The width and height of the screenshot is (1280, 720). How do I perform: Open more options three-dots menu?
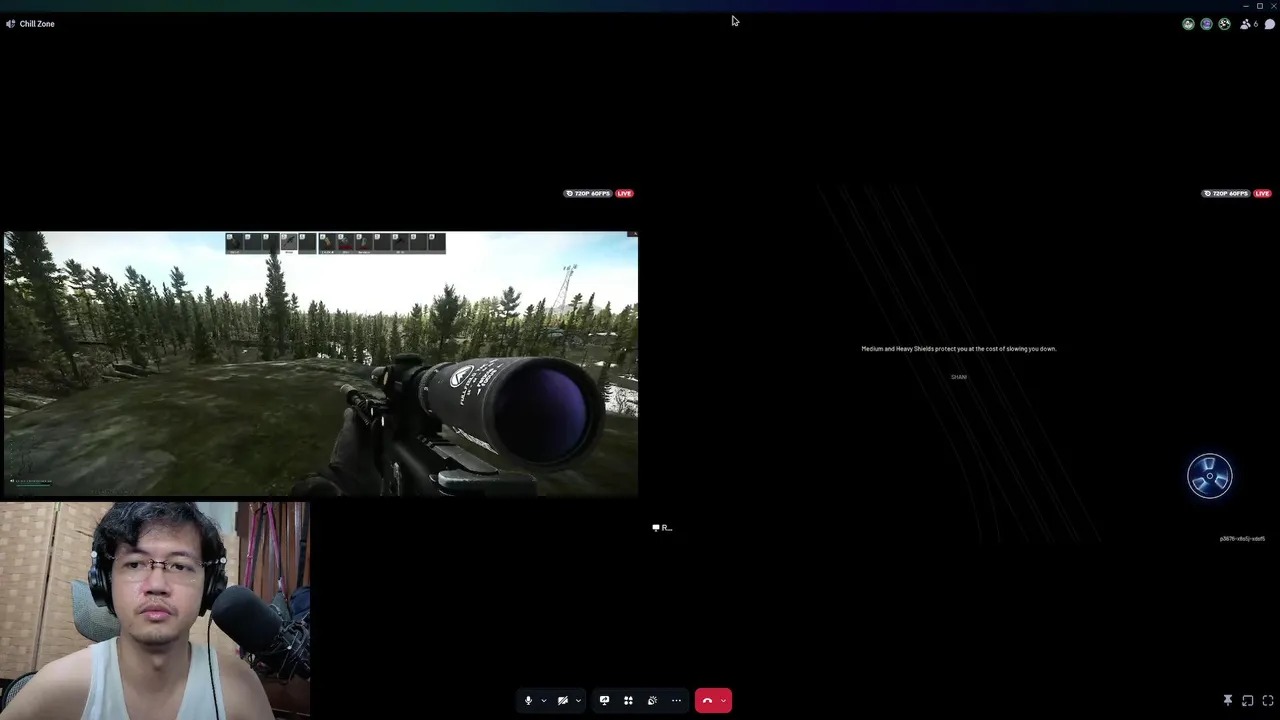click(676, 701)
